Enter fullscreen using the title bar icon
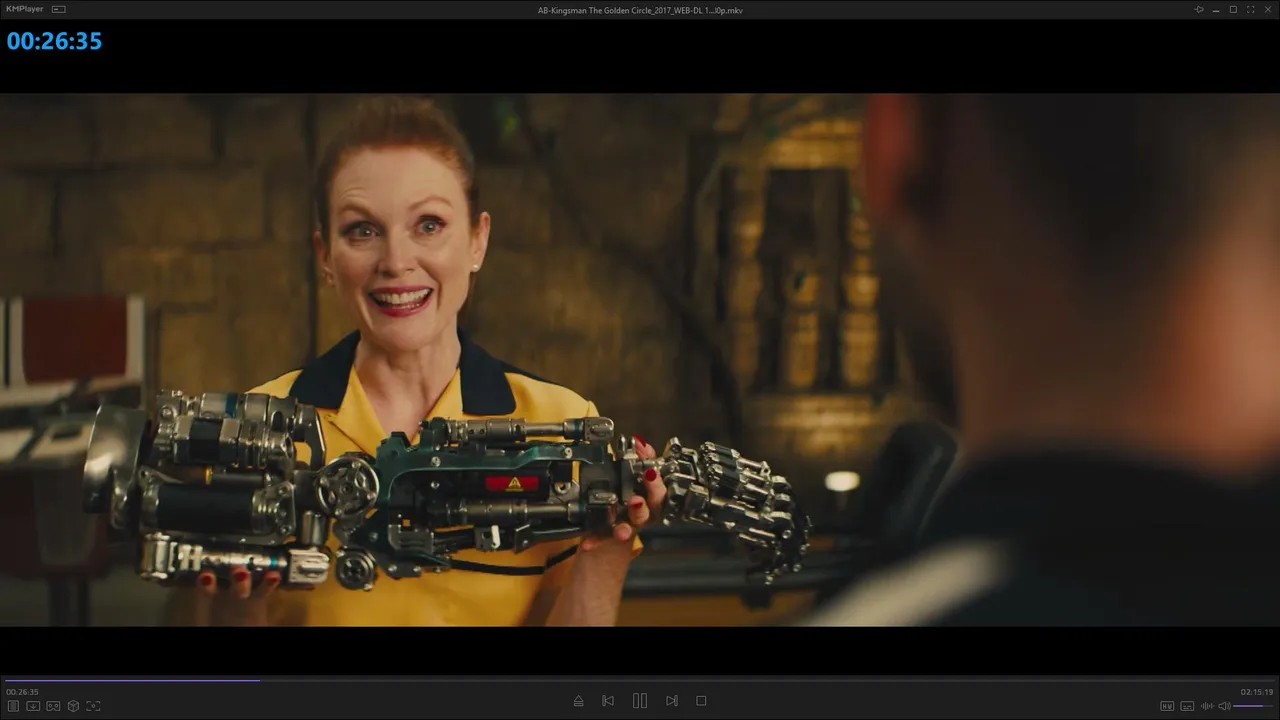 tap(1250, 10)
